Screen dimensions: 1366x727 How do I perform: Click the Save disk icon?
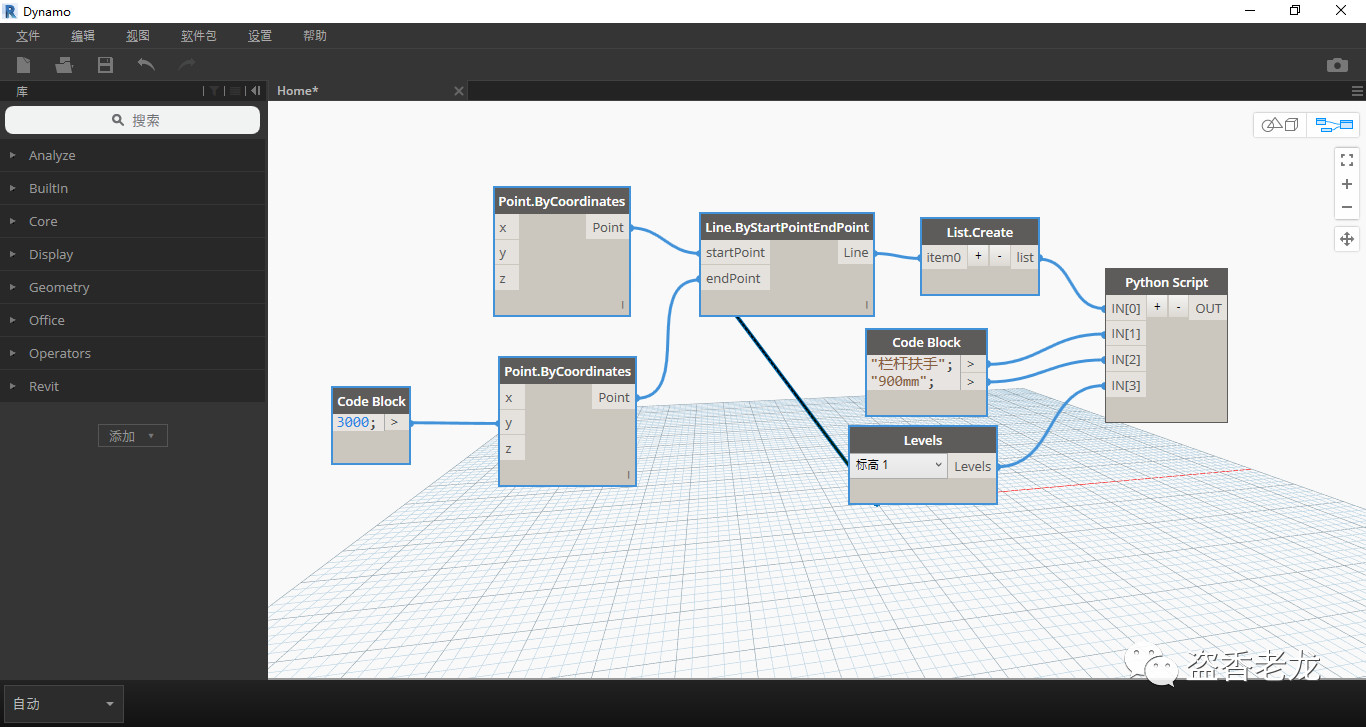tap(105, 65)
